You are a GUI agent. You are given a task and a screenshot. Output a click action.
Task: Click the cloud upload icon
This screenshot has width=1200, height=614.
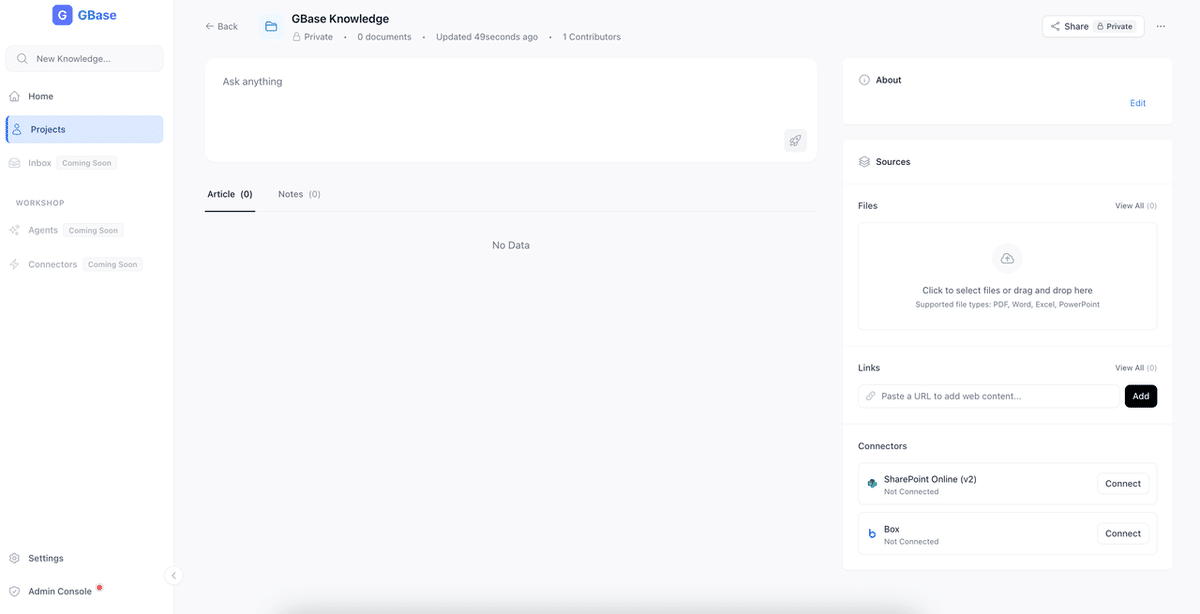tap(1007, 258)
